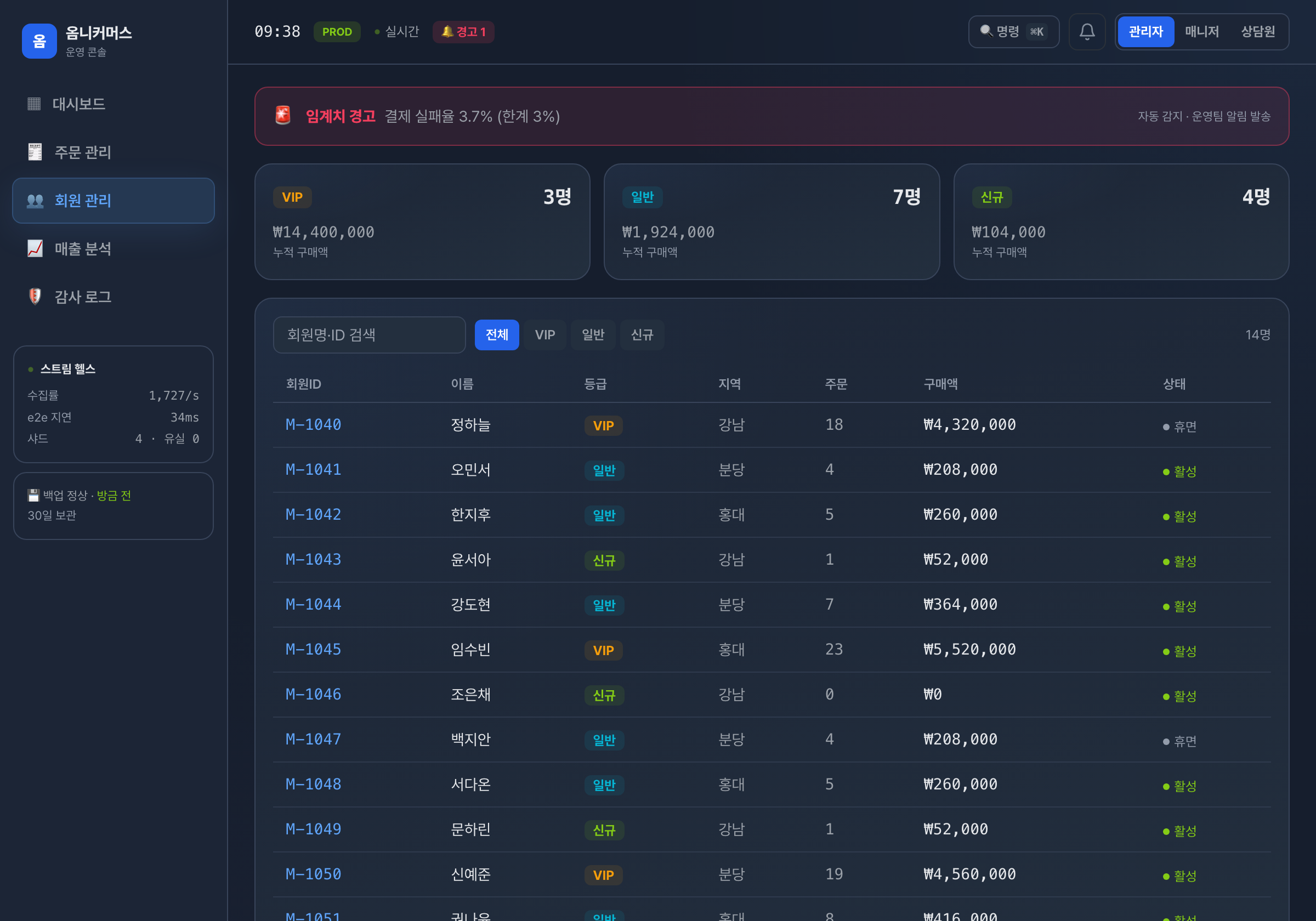Open member M-1047 link

point(314,740)
